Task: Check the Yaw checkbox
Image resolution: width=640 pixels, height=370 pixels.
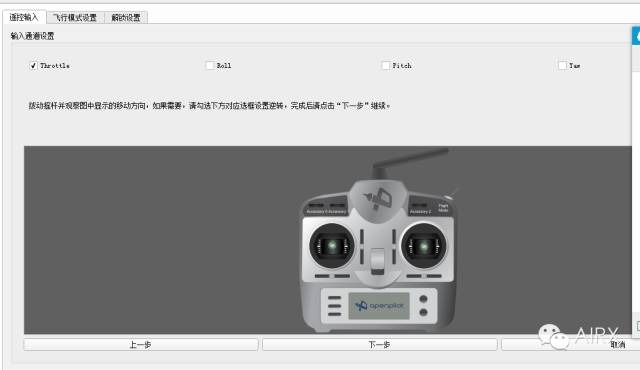Action: pyautogui.click(x=562, y=65)
